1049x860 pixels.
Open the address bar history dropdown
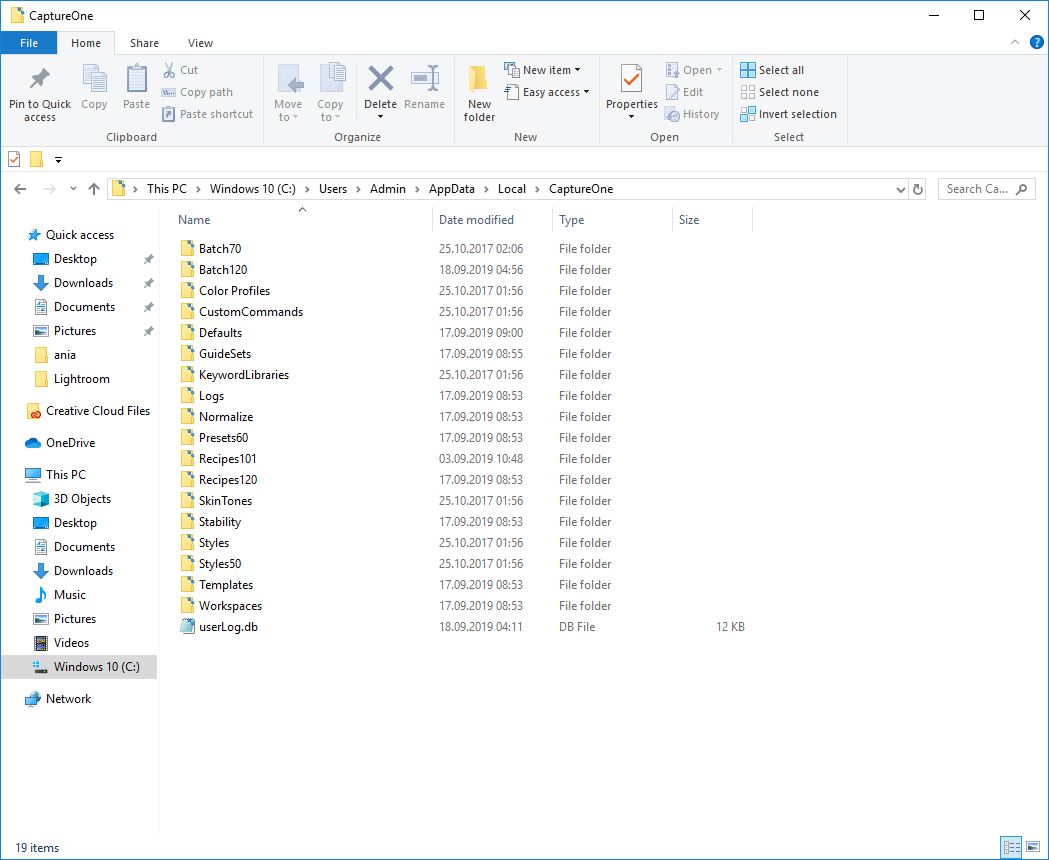point(899,189)
